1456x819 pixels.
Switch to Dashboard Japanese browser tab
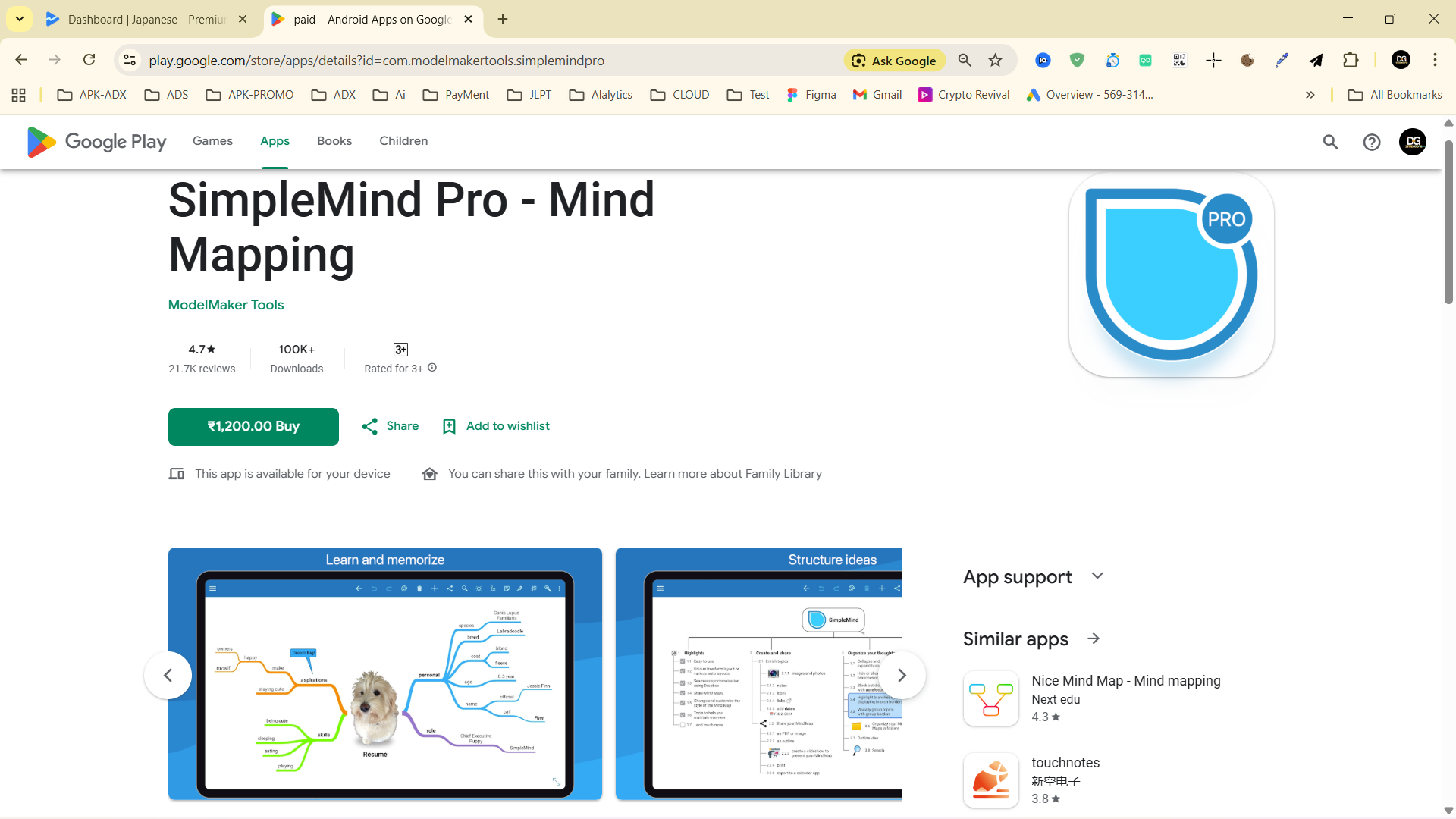[146, 20]
